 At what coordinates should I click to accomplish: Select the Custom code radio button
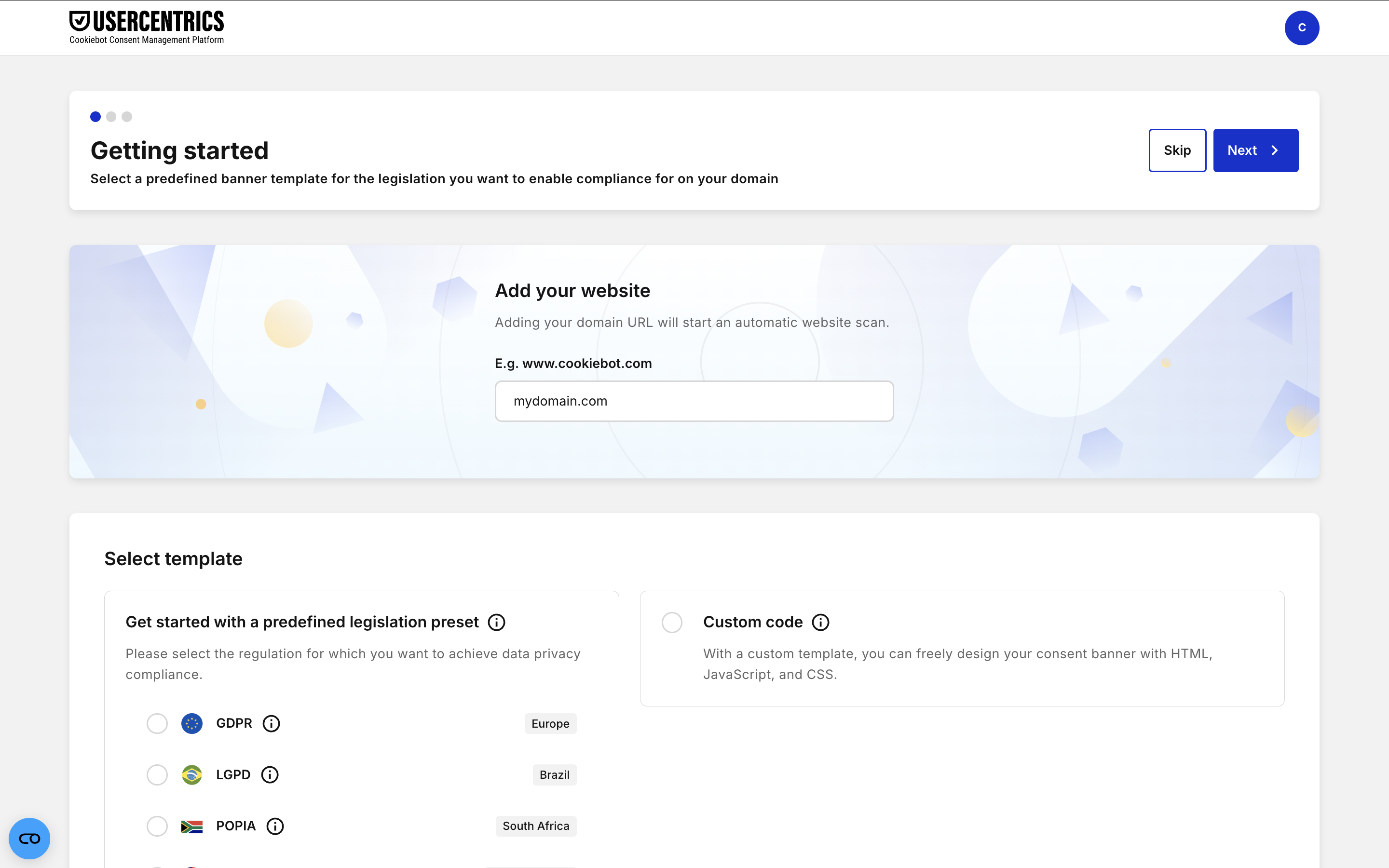[671, 622]
